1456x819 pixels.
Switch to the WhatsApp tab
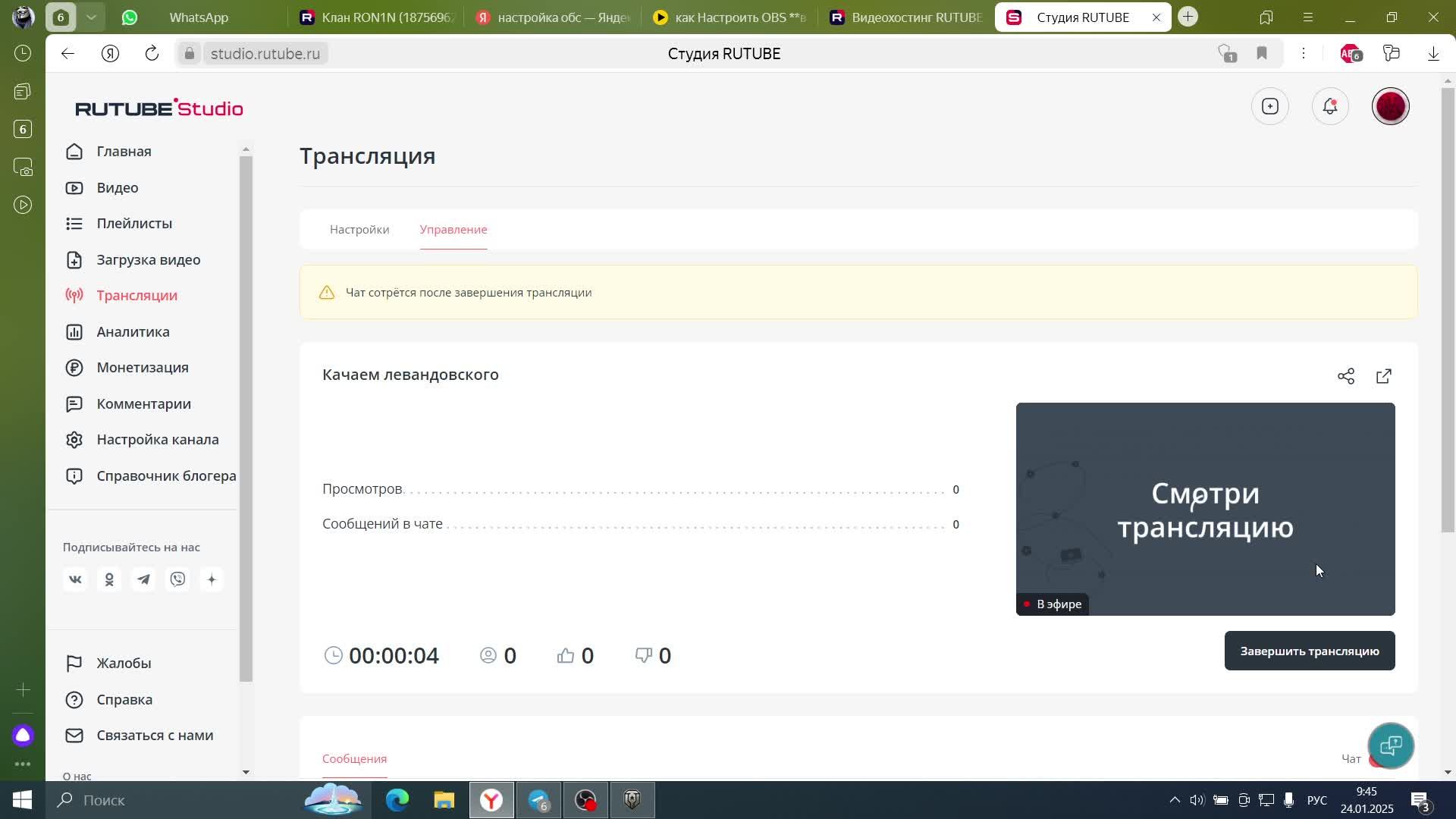(199, 17)
